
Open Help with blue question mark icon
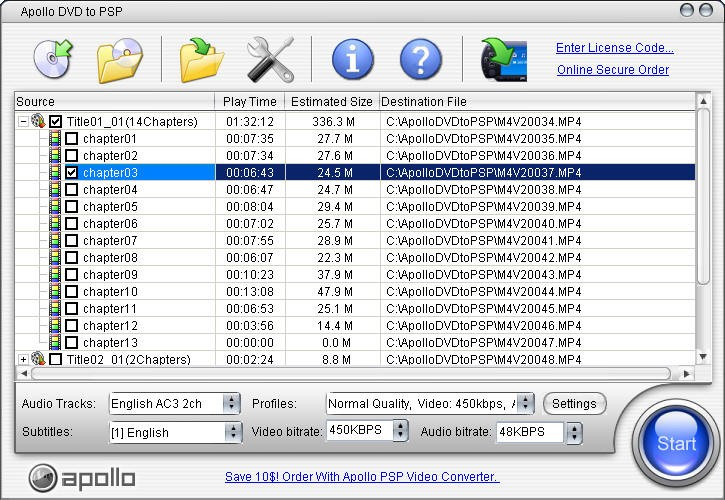[421, 59]
